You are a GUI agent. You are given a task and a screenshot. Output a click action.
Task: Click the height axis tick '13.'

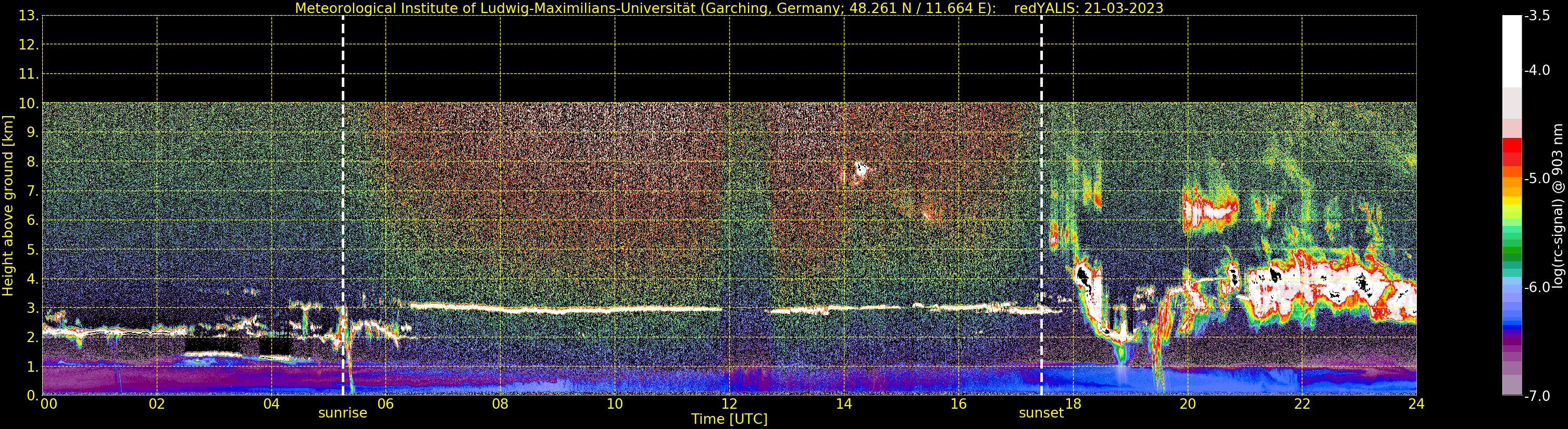pyautogui.click(x=29, y=16)
